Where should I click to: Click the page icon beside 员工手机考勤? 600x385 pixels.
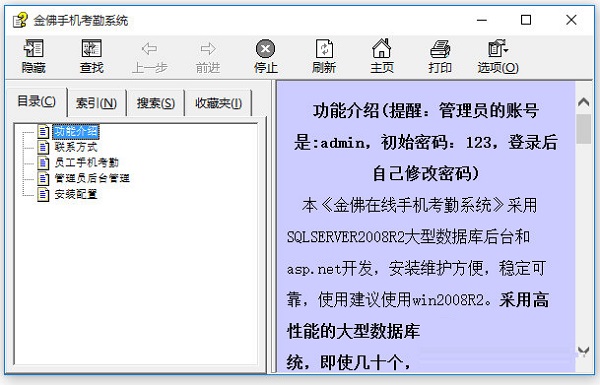[x=43, y=163]
